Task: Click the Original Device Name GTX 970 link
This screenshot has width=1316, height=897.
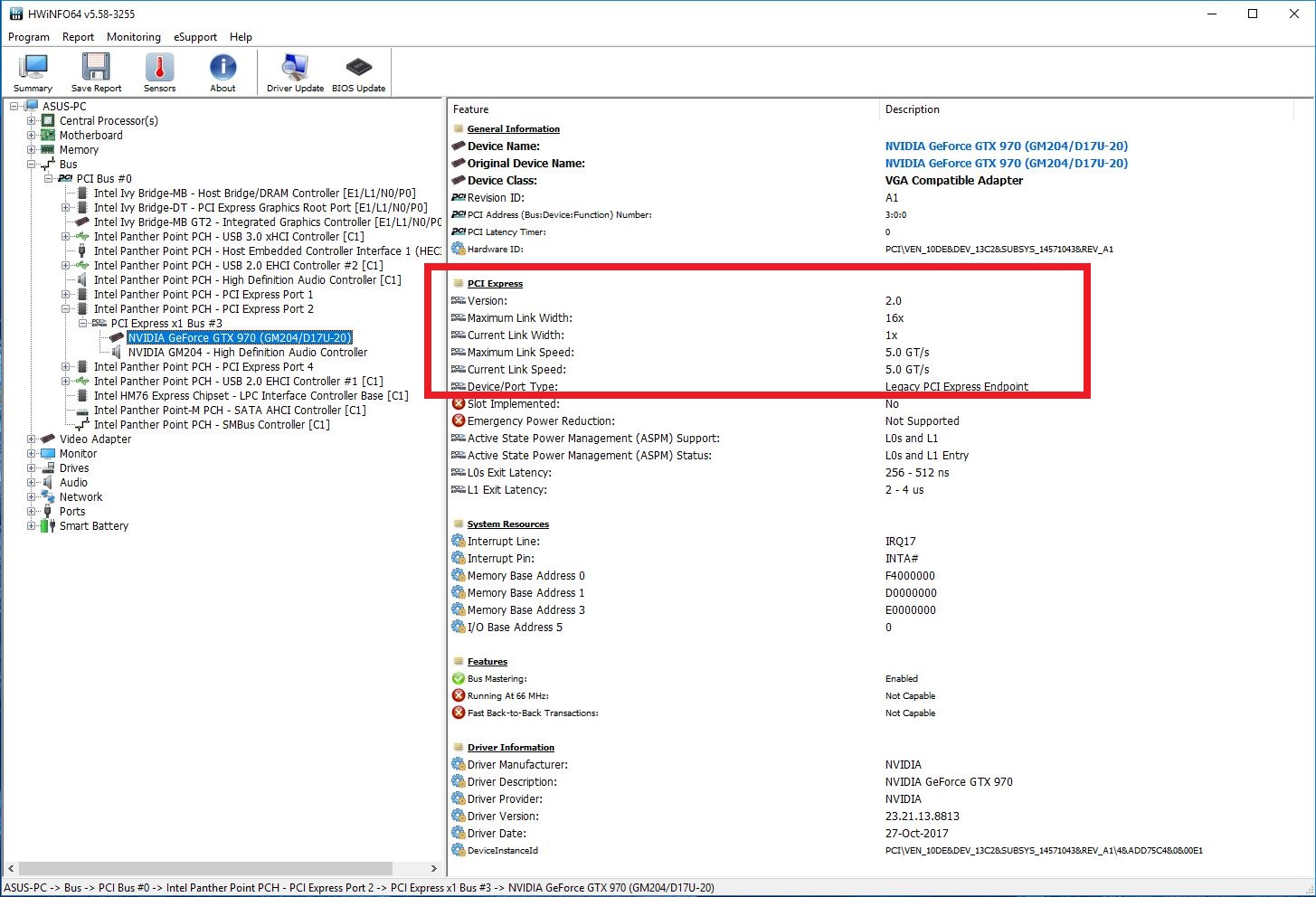Action: point(1006,163)
